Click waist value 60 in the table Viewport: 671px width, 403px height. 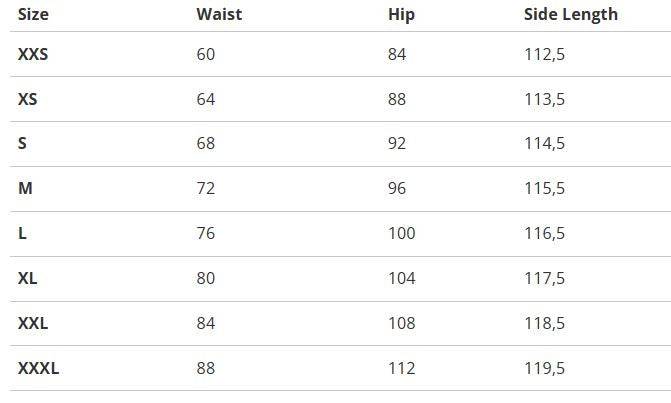click(x=206, y=54)
